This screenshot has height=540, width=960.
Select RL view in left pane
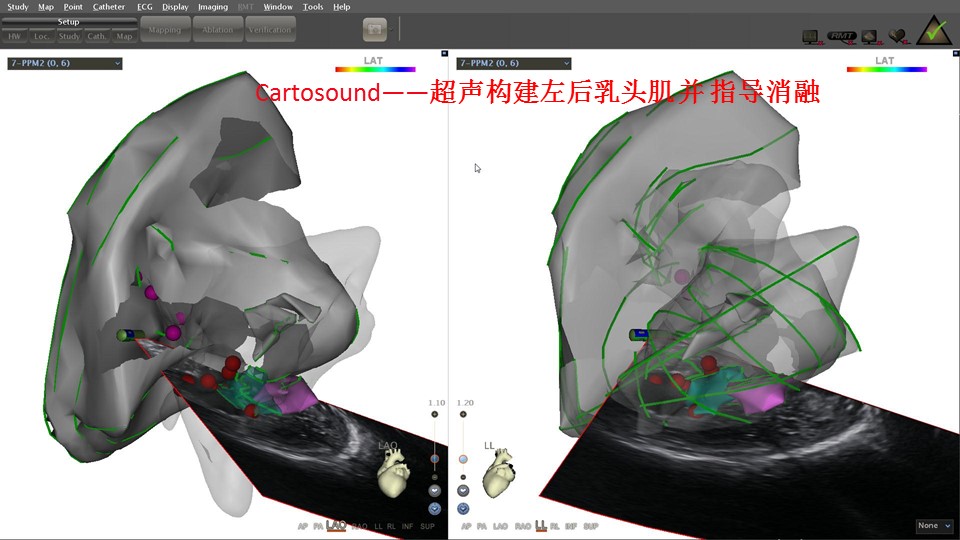coord(391,527)
